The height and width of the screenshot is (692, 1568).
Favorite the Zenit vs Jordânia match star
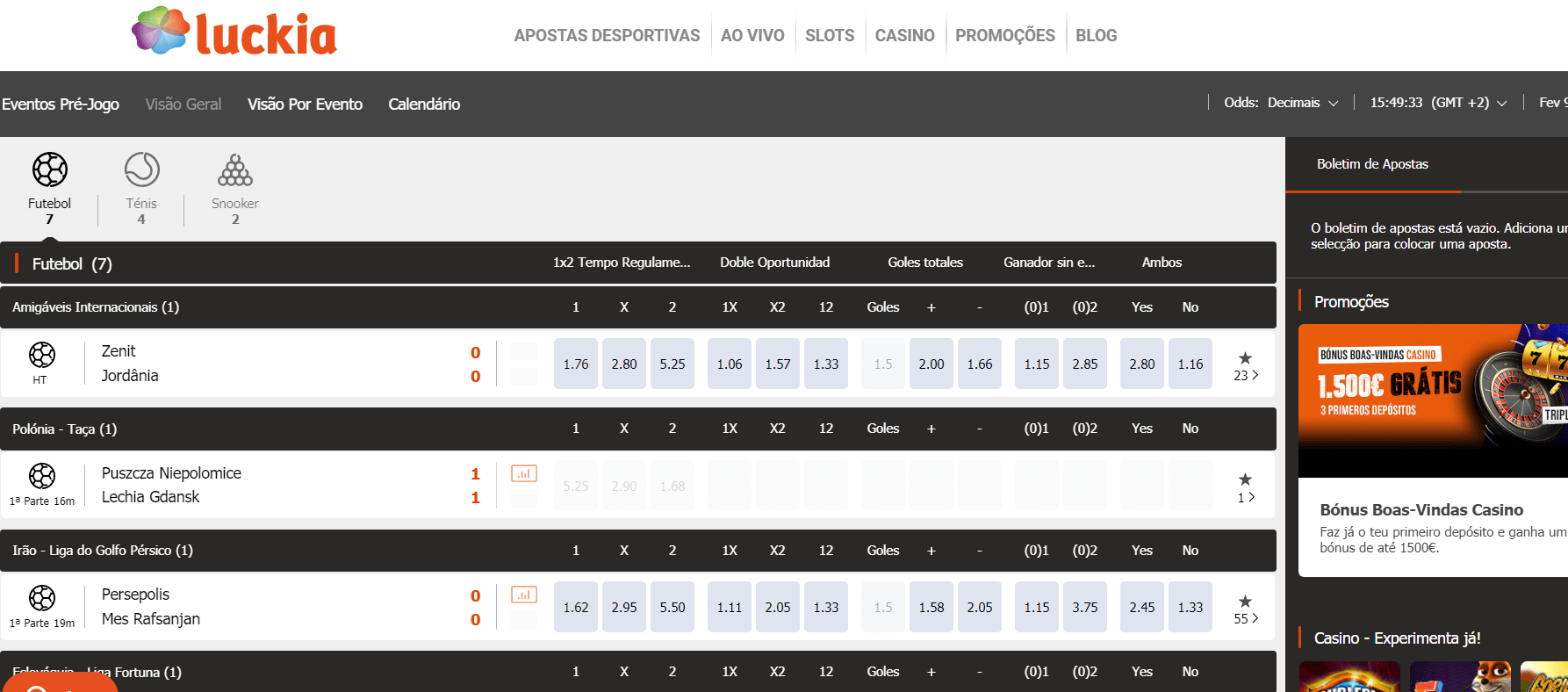(1245, 357)
